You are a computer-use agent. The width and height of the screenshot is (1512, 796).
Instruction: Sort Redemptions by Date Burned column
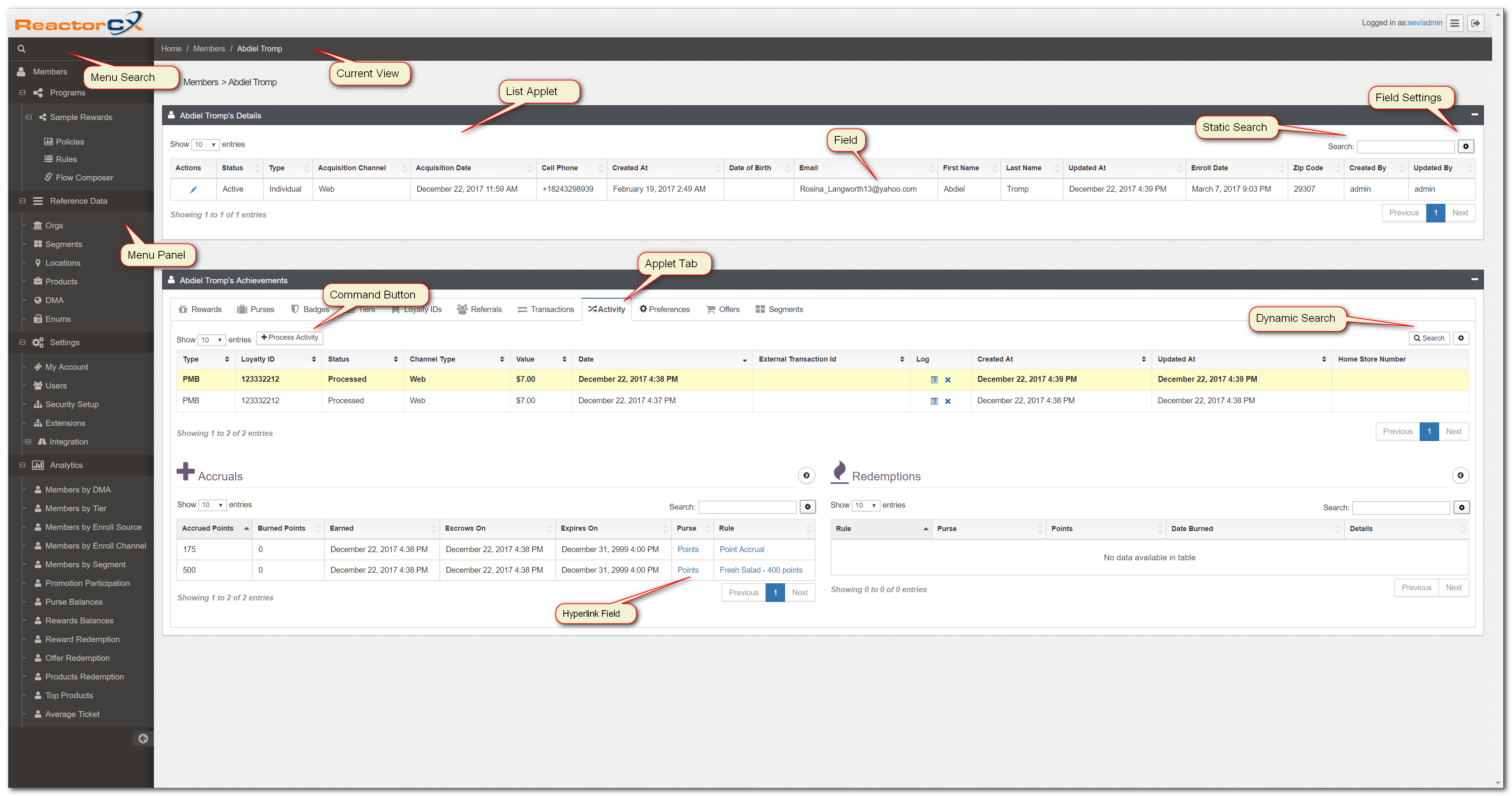click(1255, 529)
